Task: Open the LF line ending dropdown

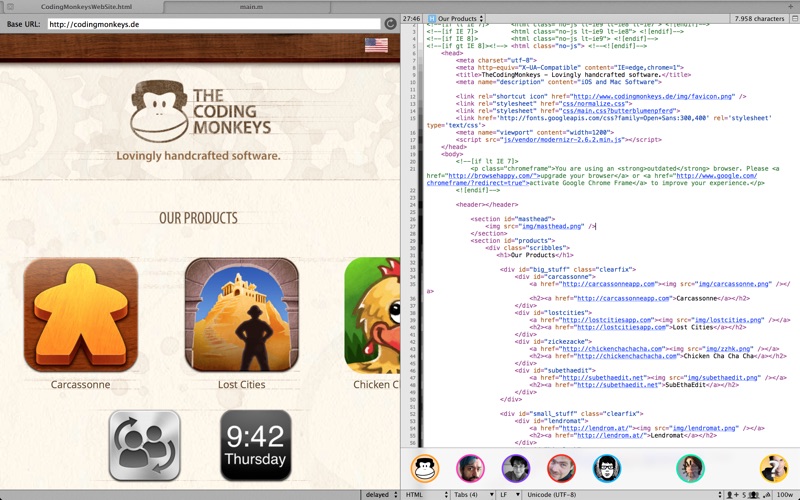Action: 510,495
